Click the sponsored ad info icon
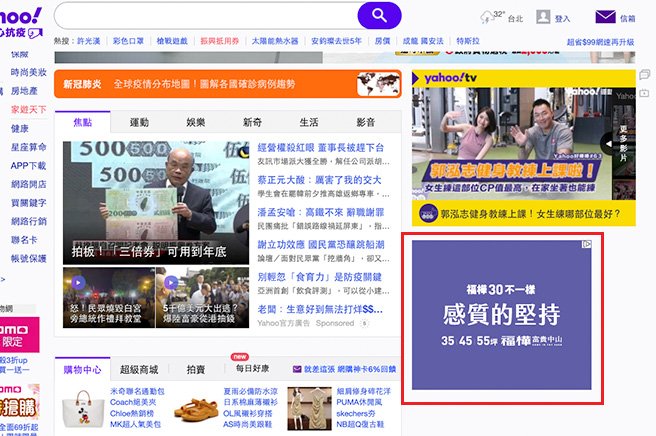The height and width of the screenshot is (436, 656). click(x=365, y=323)
